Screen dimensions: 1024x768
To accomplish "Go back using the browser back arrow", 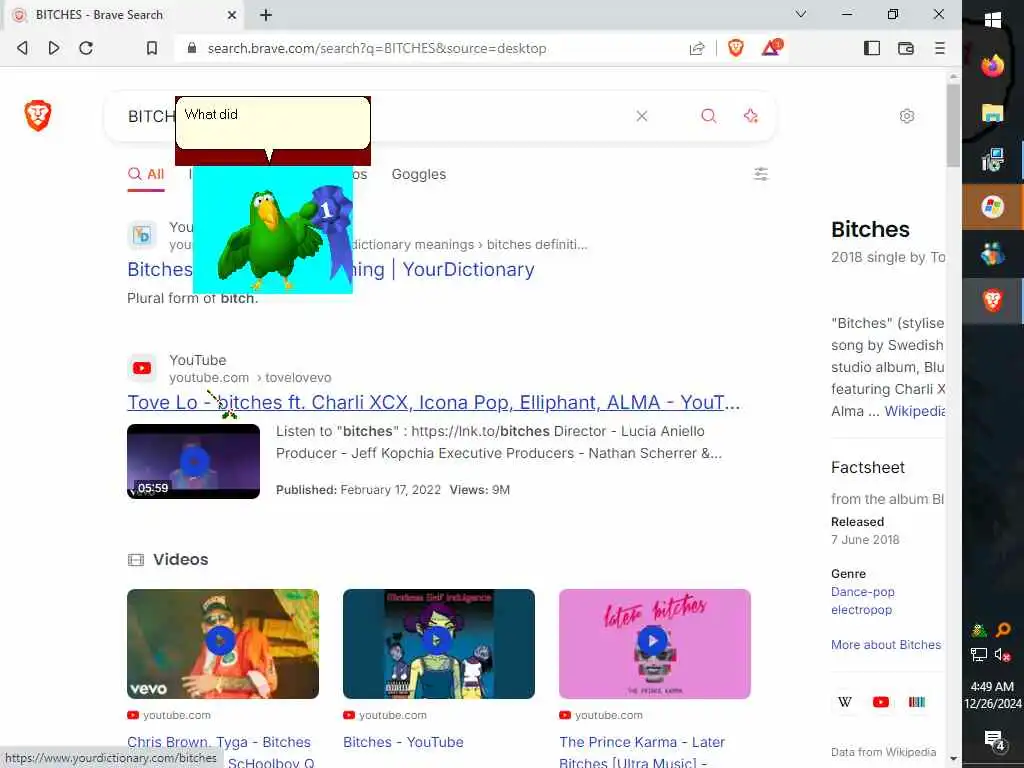I will (22, 48).
